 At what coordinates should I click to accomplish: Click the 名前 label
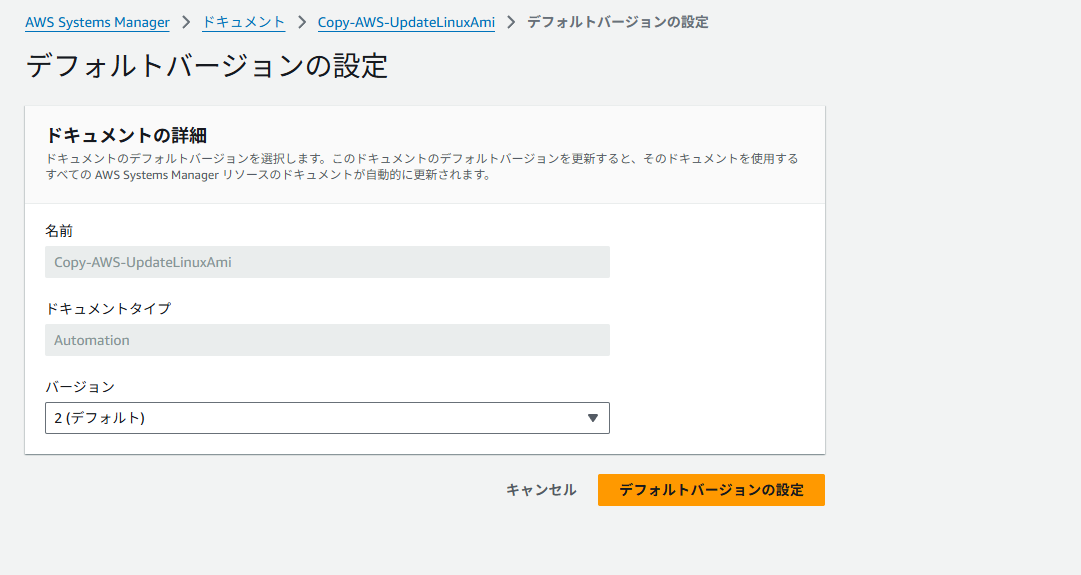click(59, 231)
